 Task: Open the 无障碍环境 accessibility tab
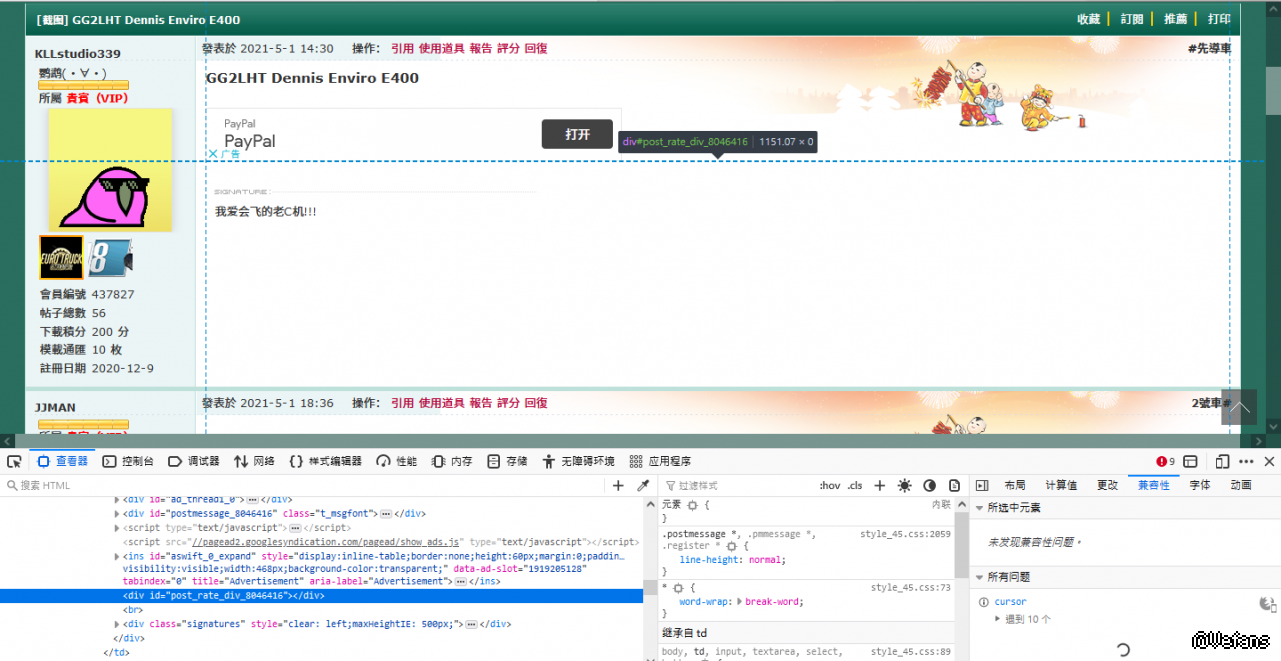point(578,461)
